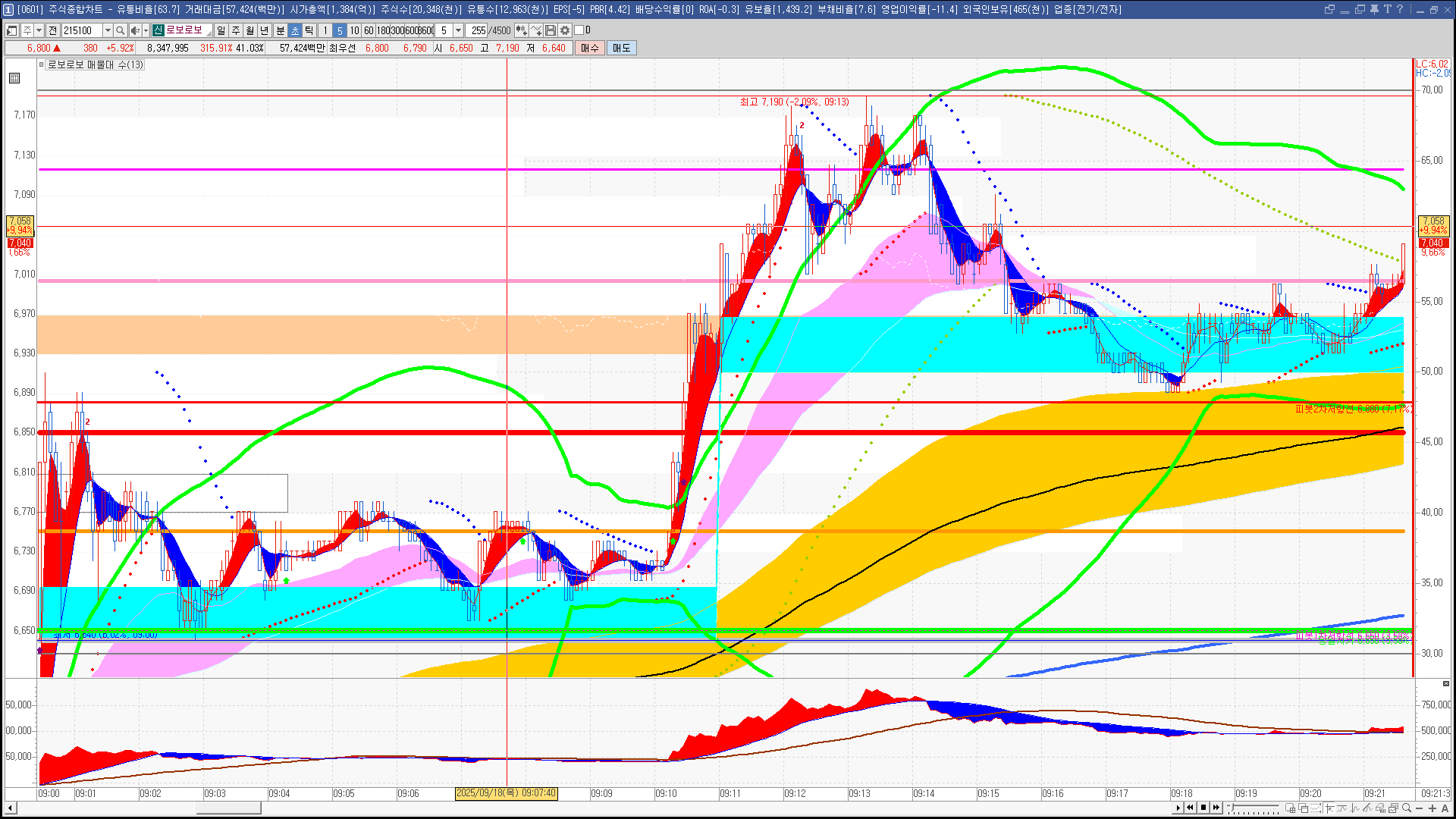Viewport: 1456px width, 819px height.
Task: Select the 일 (daily) period tab
Action: coord(221,30)
